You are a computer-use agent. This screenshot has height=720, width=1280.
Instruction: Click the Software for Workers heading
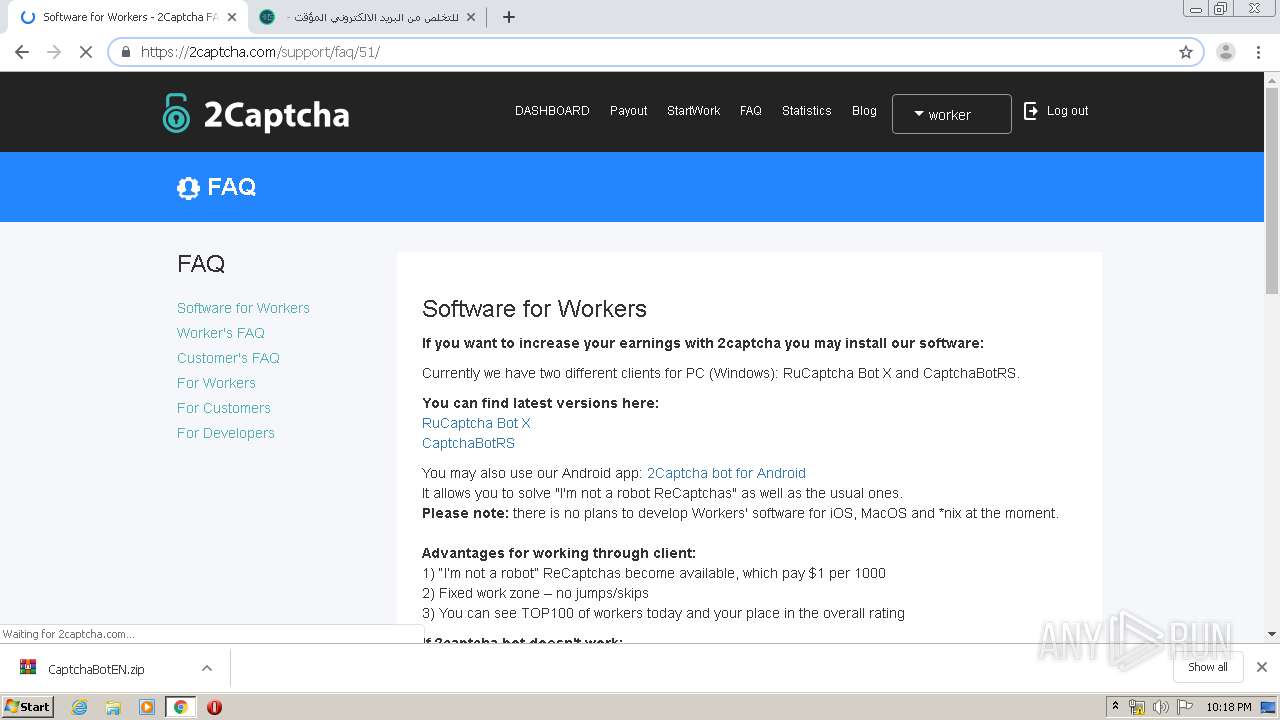(x=534, y=309)
